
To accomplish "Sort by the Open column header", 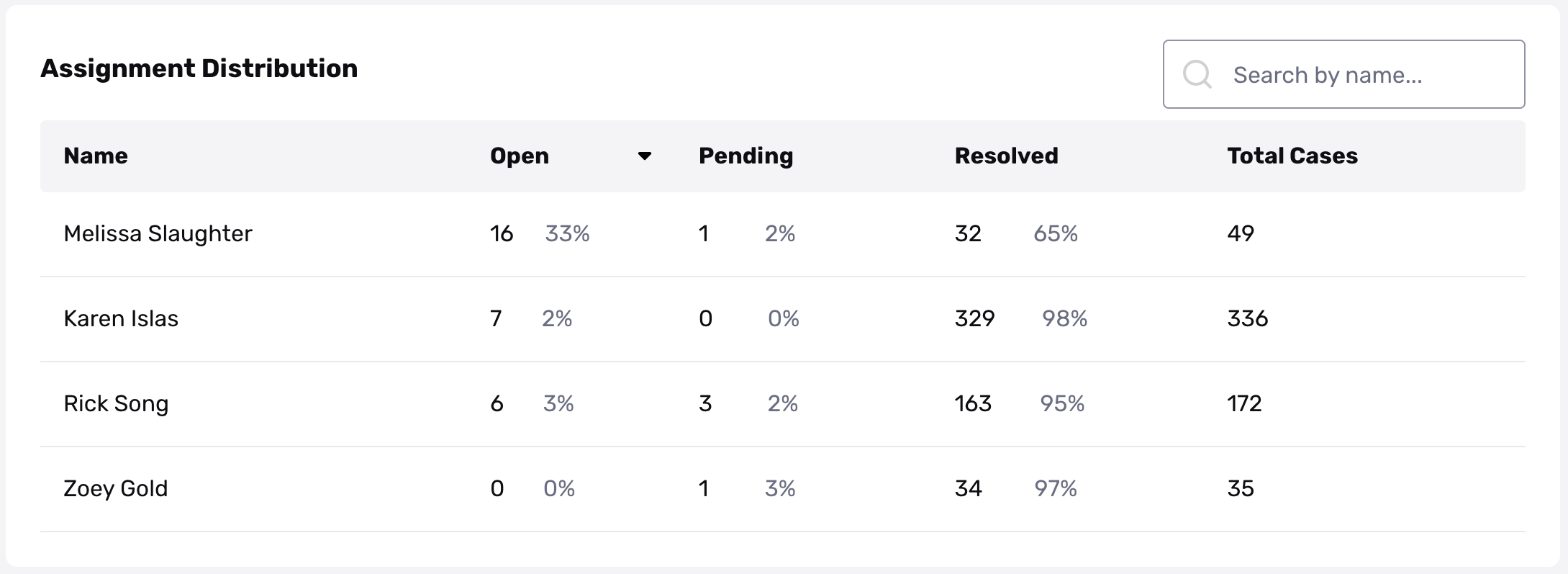I will pyautogui.click(x=520, y=156).
